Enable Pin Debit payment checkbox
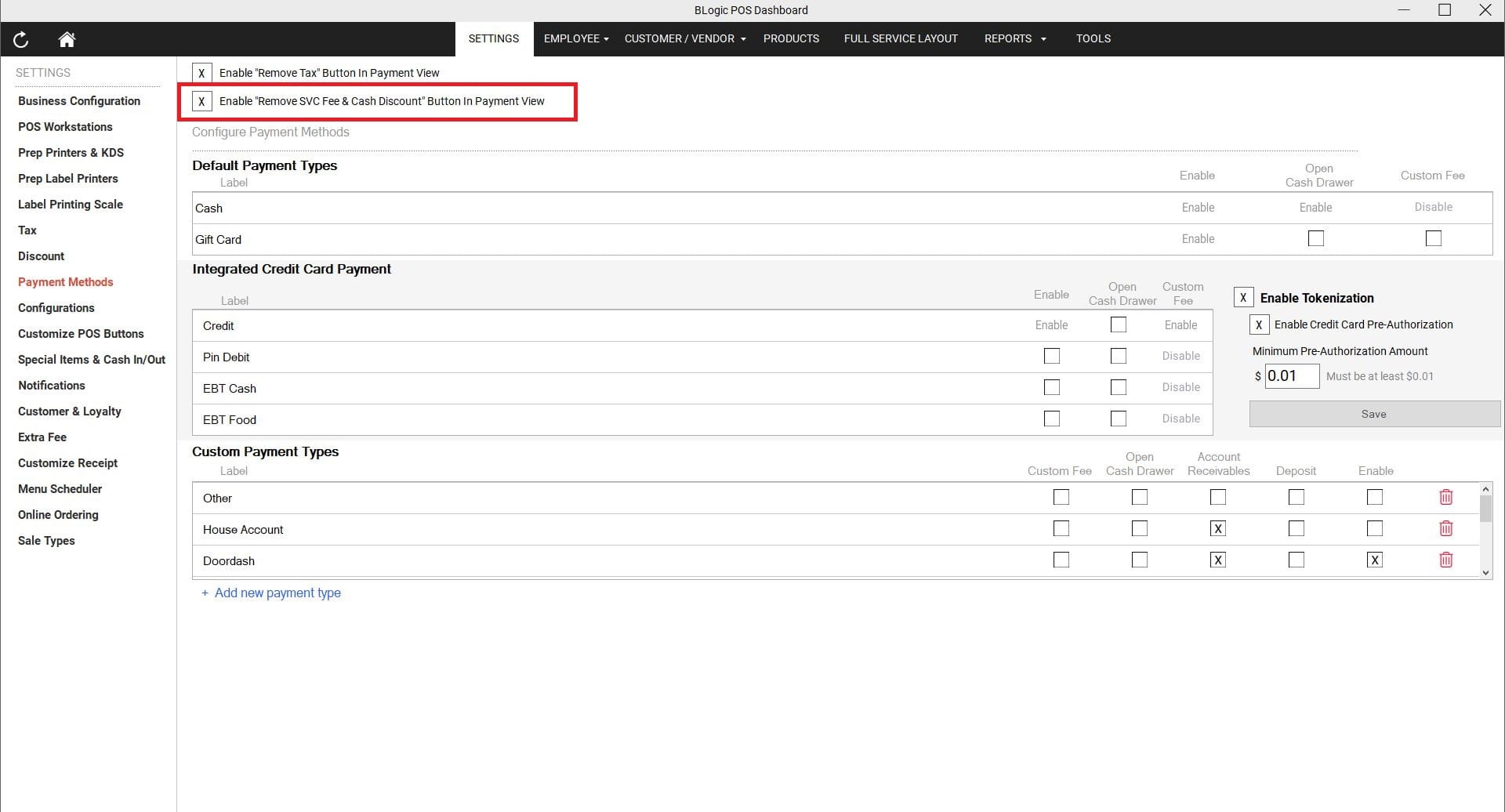Screen dimensions: 1505x812 pos(1051,356)
